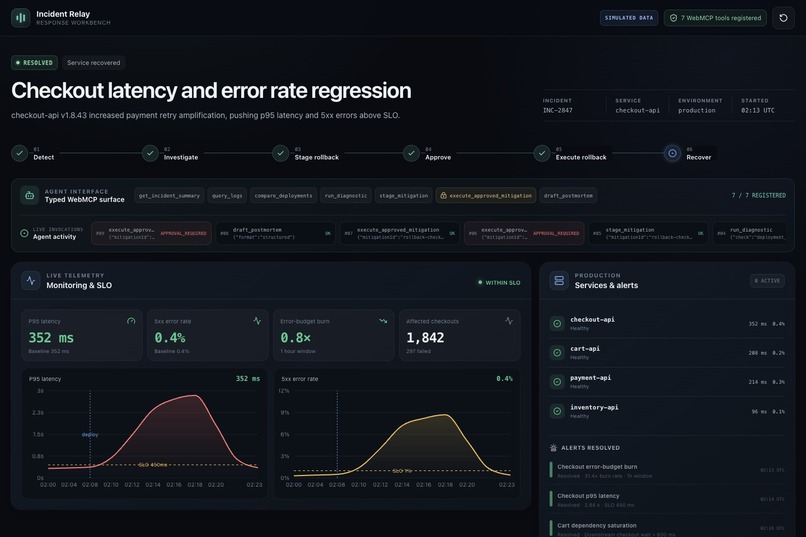This screenshot has height=537, width=806.
Task: Click the inventory-api healthy status icon
Action: pos(557,411)
